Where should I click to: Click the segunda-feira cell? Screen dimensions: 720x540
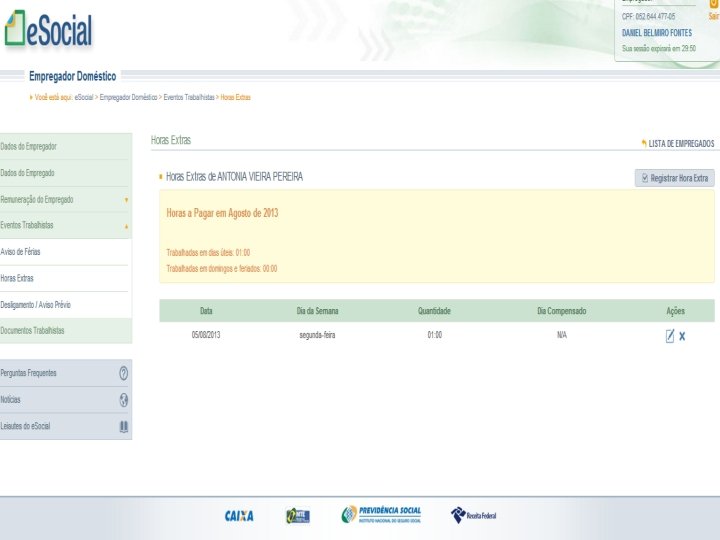coord(317,335)
